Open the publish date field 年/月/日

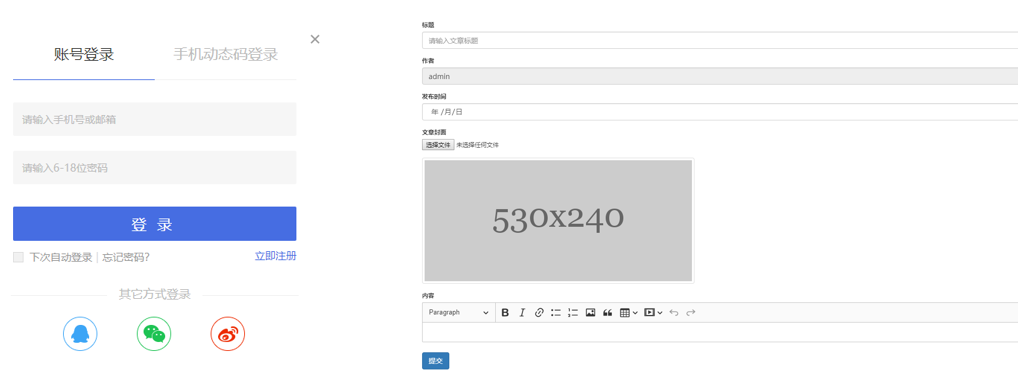pos(720,112)
